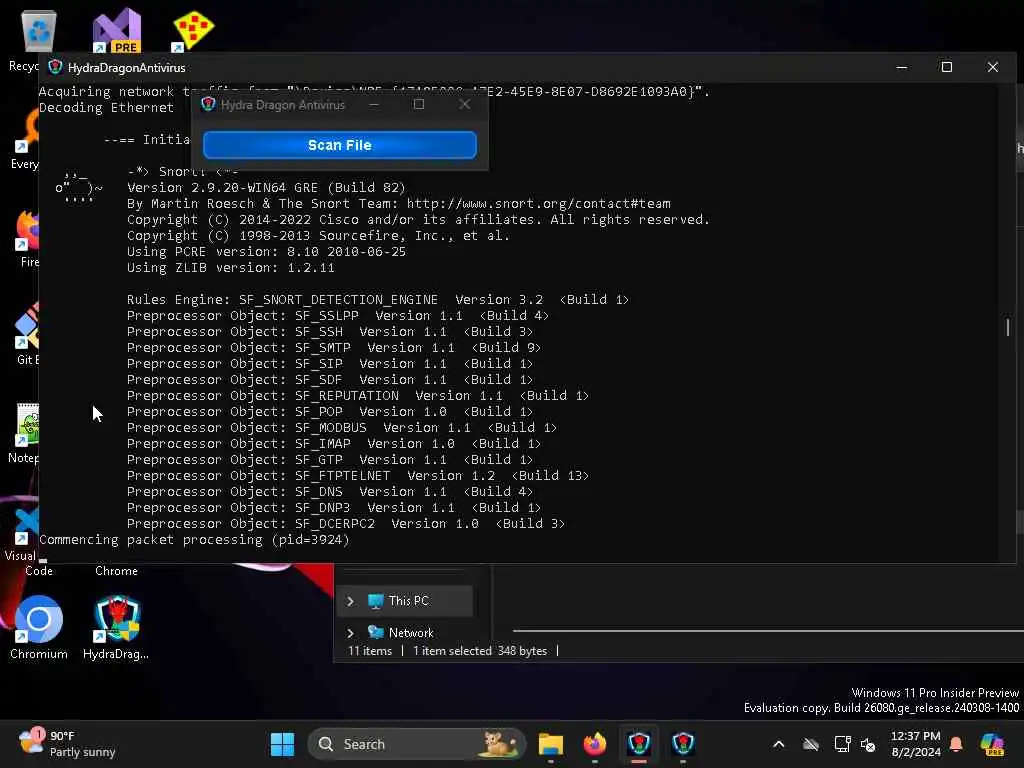Image resolution: width=1024 pixels, height=768 pixels.
Task: Click the SF_FTPTELNET preprocessor line
Action: click(358, 476)
